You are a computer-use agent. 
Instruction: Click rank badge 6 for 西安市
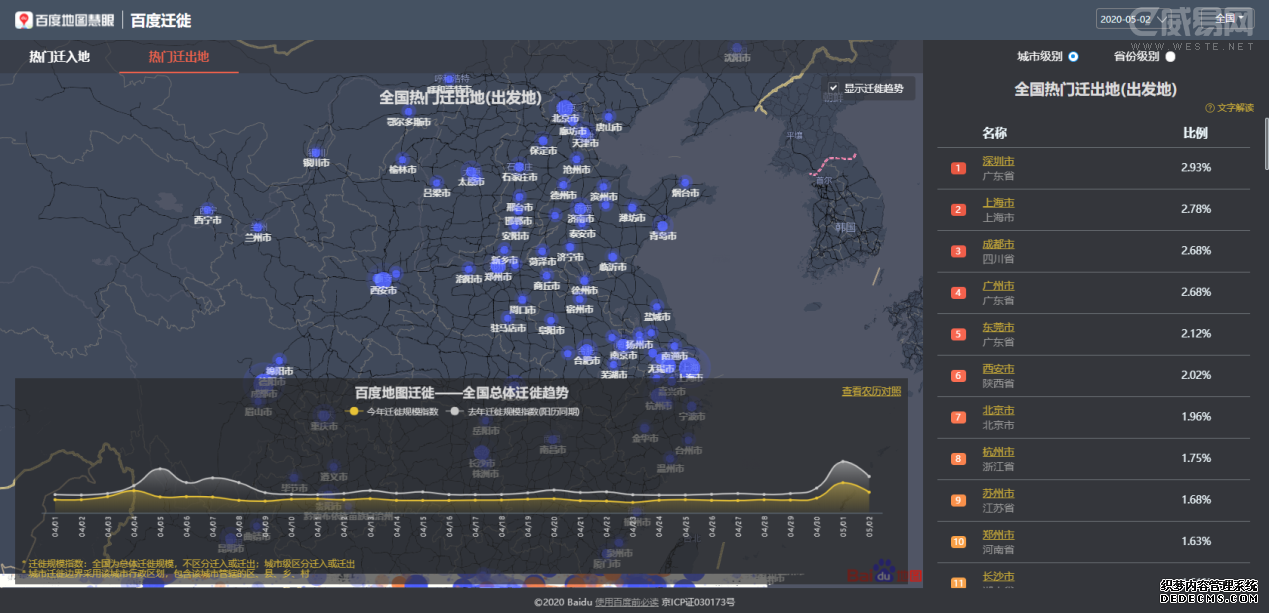pos(958,376)
